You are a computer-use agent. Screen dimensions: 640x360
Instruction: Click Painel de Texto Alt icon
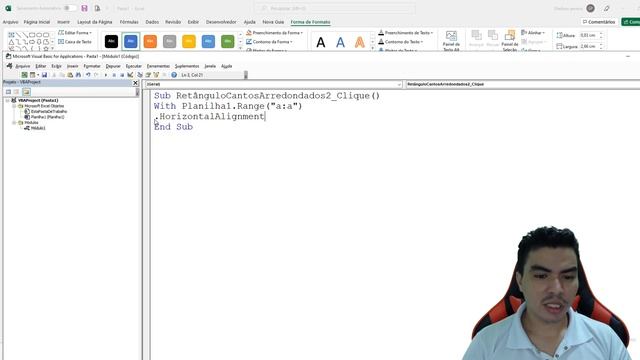point(451,41)
